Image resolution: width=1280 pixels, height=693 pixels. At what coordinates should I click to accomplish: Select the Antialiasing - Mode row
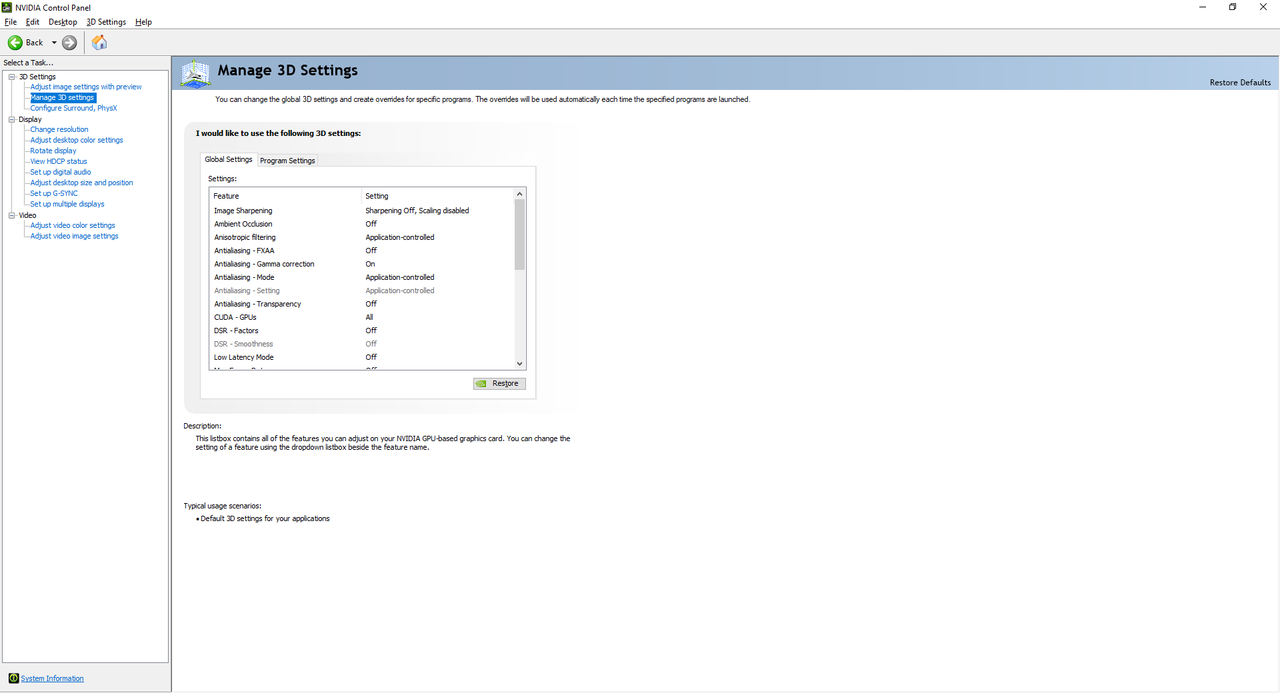pyautogui.click(x=362, y=277)
